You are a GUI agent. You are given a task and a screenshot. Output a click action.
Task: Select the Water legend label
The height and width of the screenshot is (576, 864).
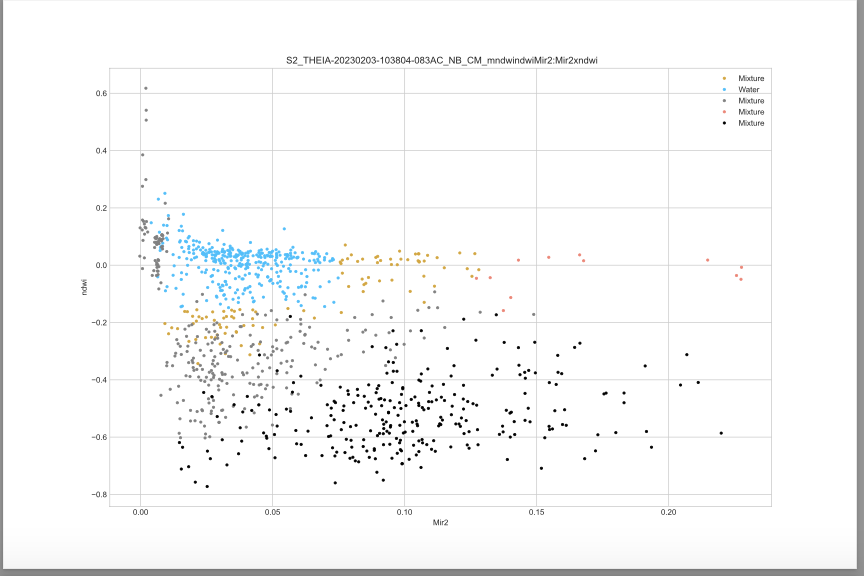pos(749,89)
